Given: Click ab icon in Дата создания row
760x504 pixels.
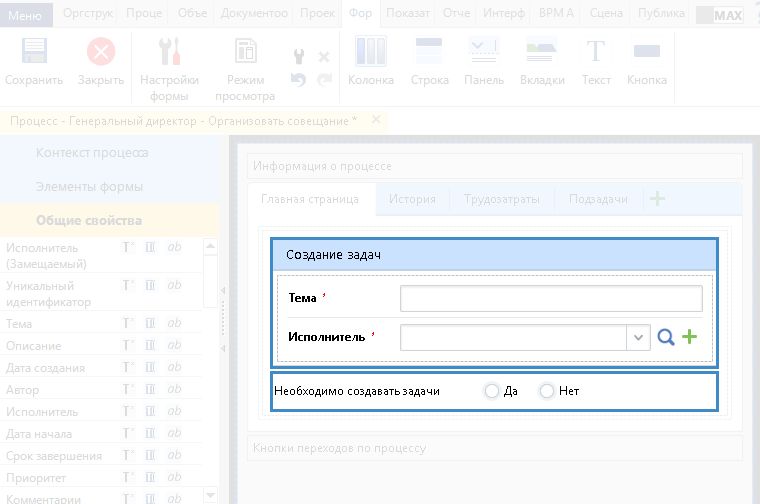Looking at the screenshot, I should click(x=174, y=367).
